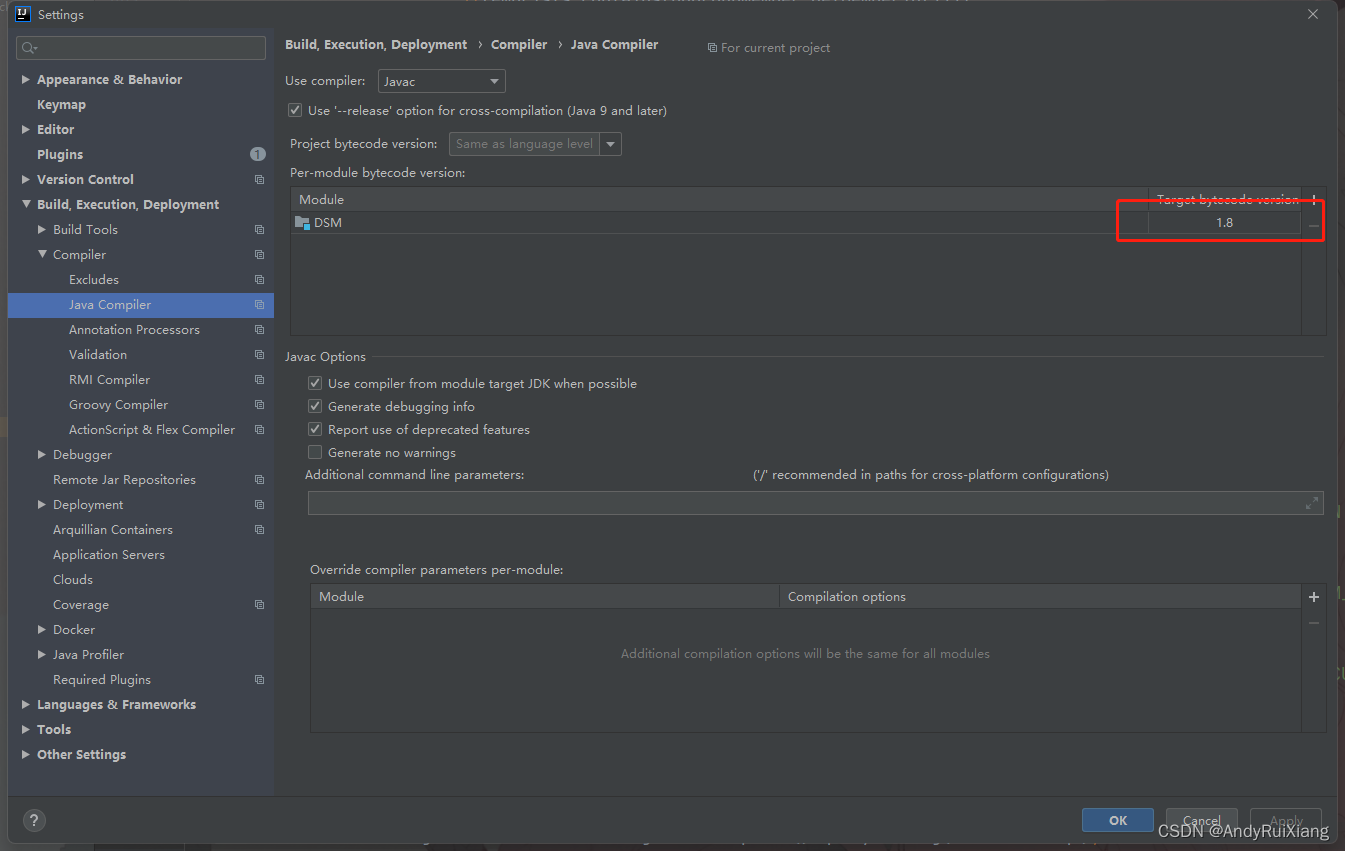The height and width of the screenshot is (851, 1345).
Task: Click project-level icon next to Groovy Compiler
Action: click(259, 405)
